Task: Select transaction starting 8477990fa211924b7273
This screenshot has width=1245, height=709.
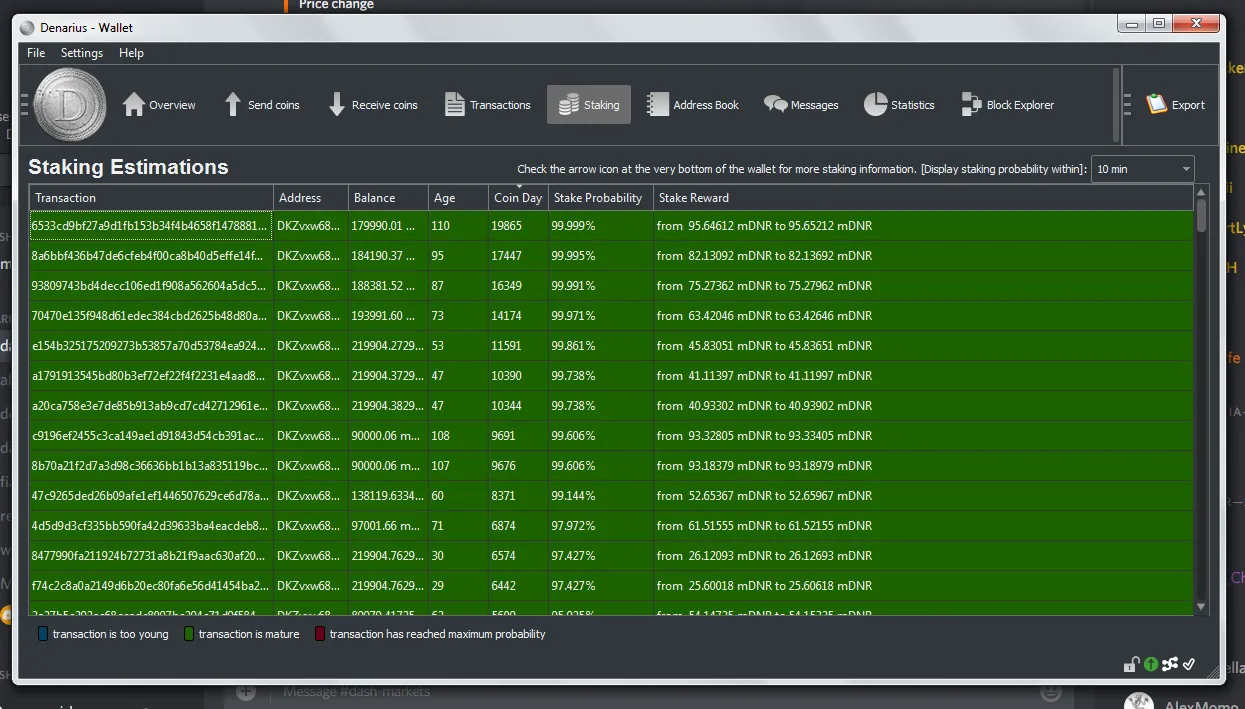Action: tap(151, 556)
